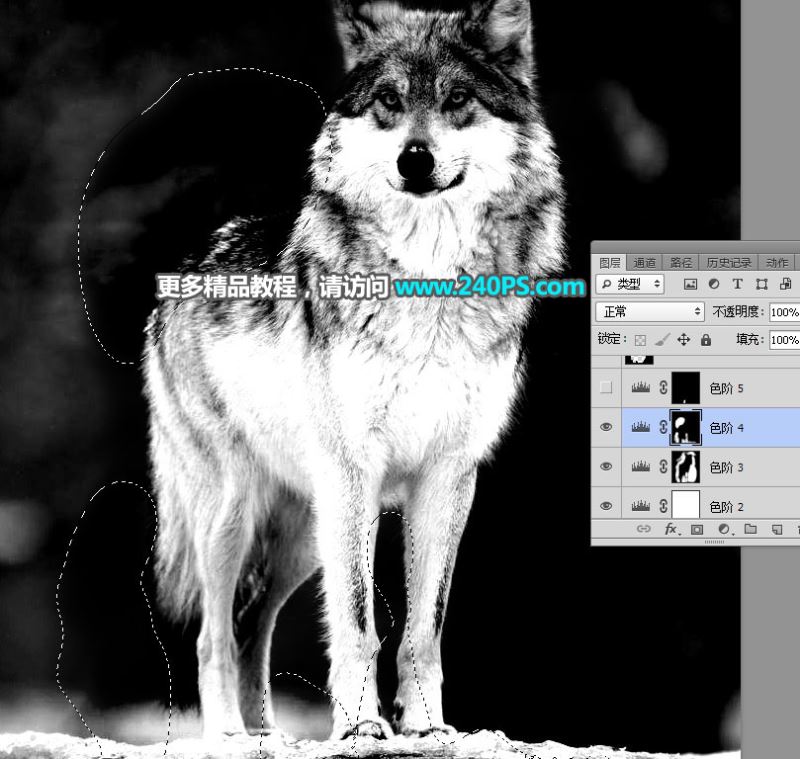Click the lock position move icon
Viewport: 800px width, 759px height.
[x=684, y=340]
